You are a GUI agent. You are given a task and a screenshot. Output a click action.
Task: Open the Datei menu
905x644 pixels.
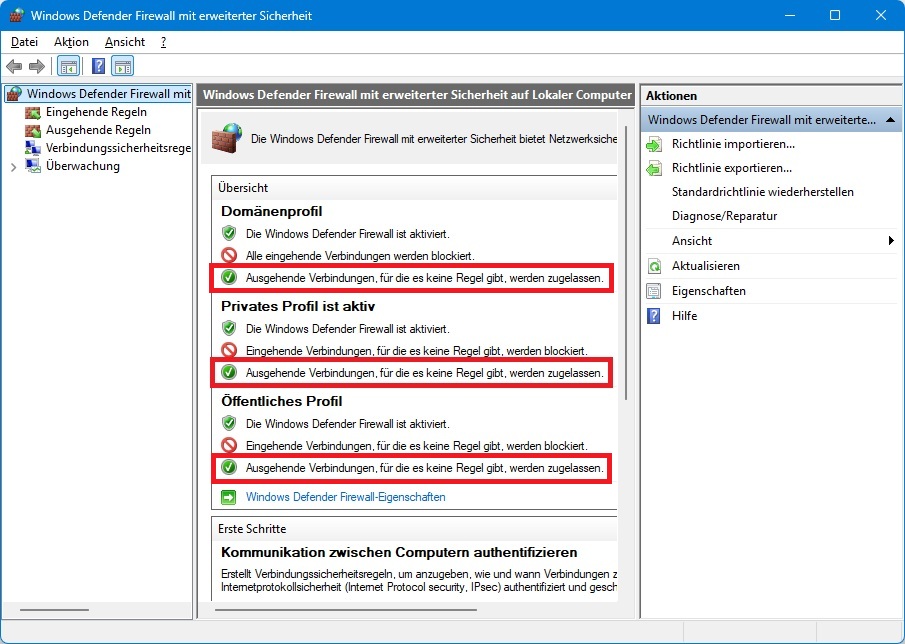tap(24, 42)
